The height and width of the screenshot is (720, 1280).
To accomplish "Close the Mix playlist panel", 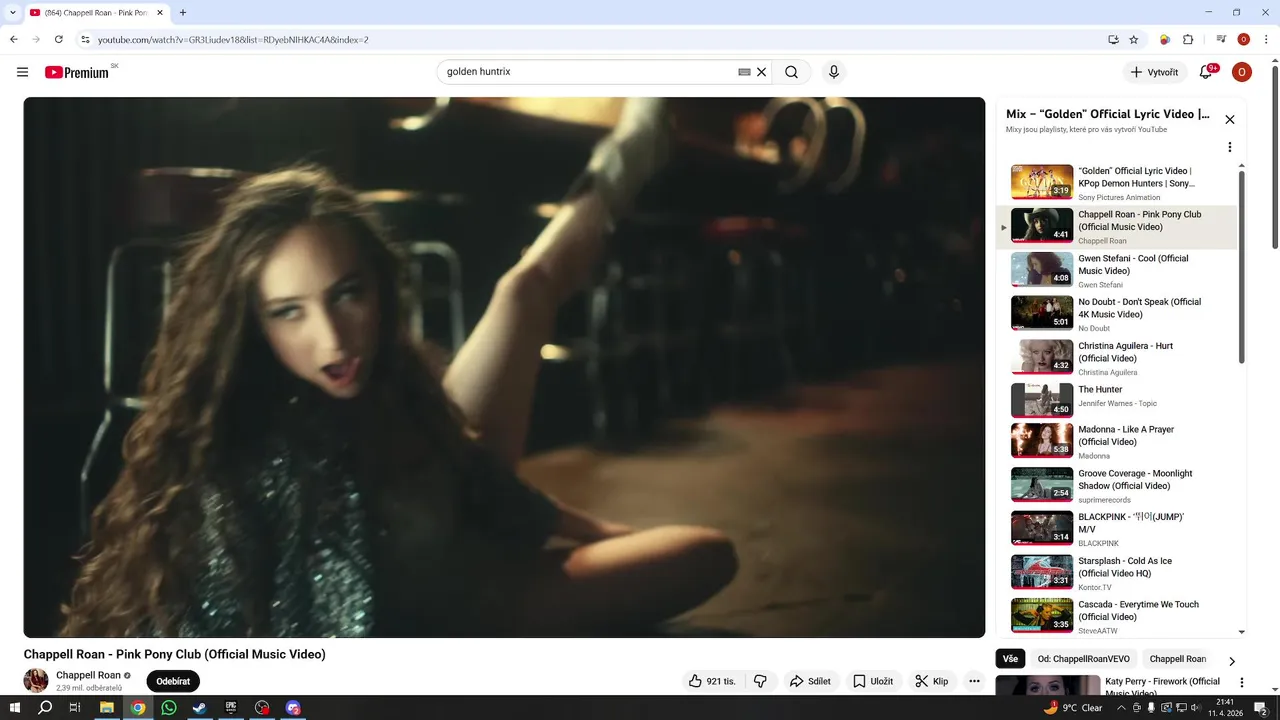I will (1230, 119).
